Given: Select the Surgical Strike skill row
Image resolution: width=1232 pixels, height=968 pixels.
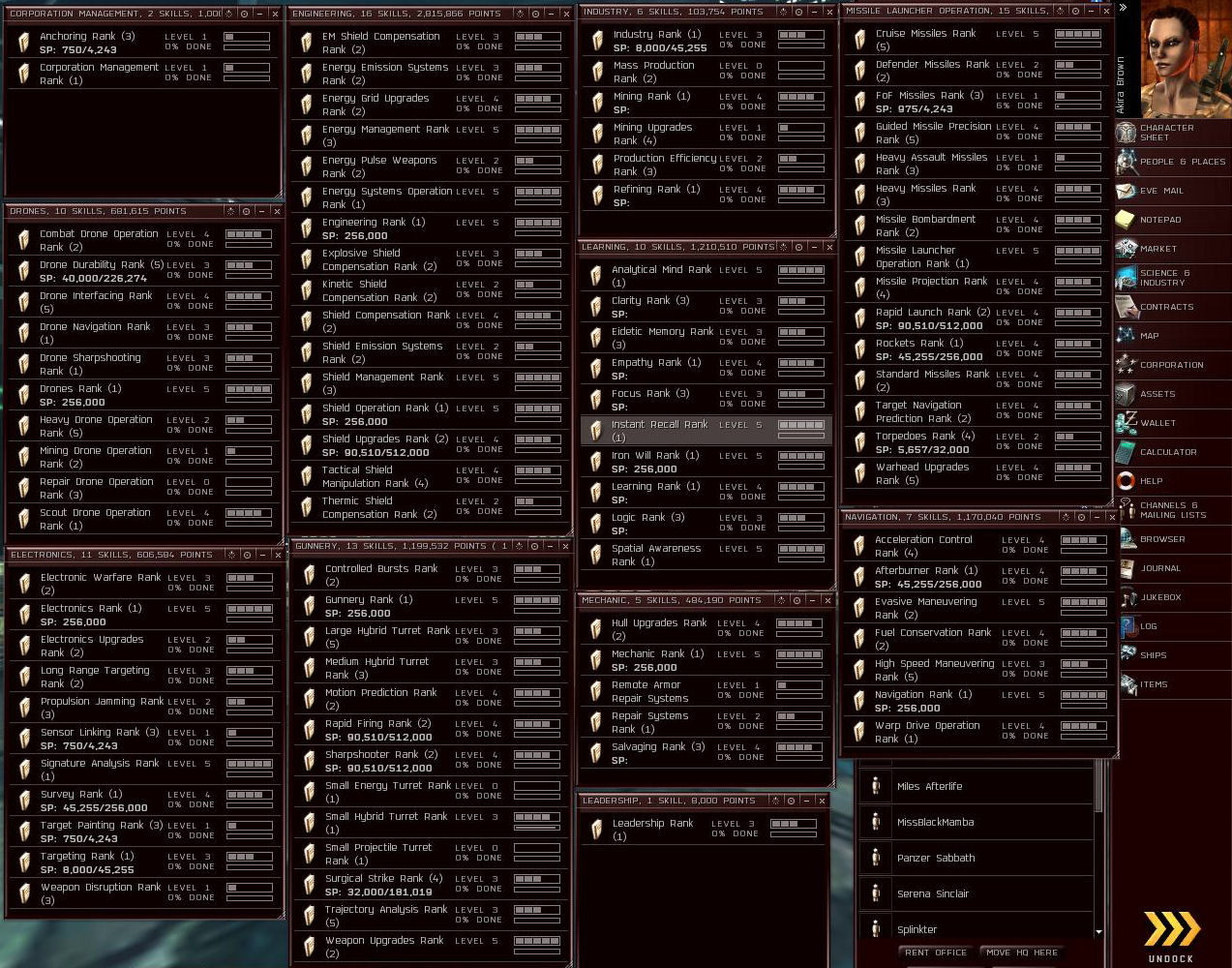Looking at the screenshot, I should click(x=432, y=885).
